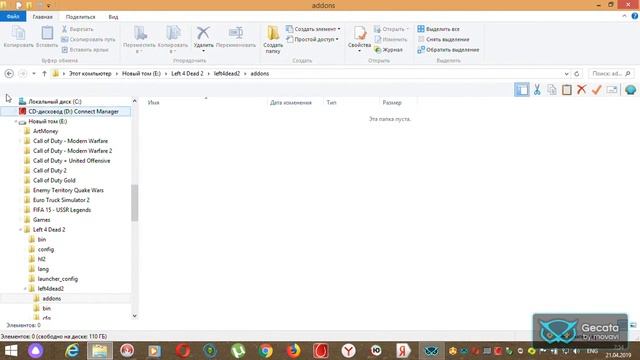Screen dimensions: 640x360
Task: Open Windows Start button
Action: 11,351
